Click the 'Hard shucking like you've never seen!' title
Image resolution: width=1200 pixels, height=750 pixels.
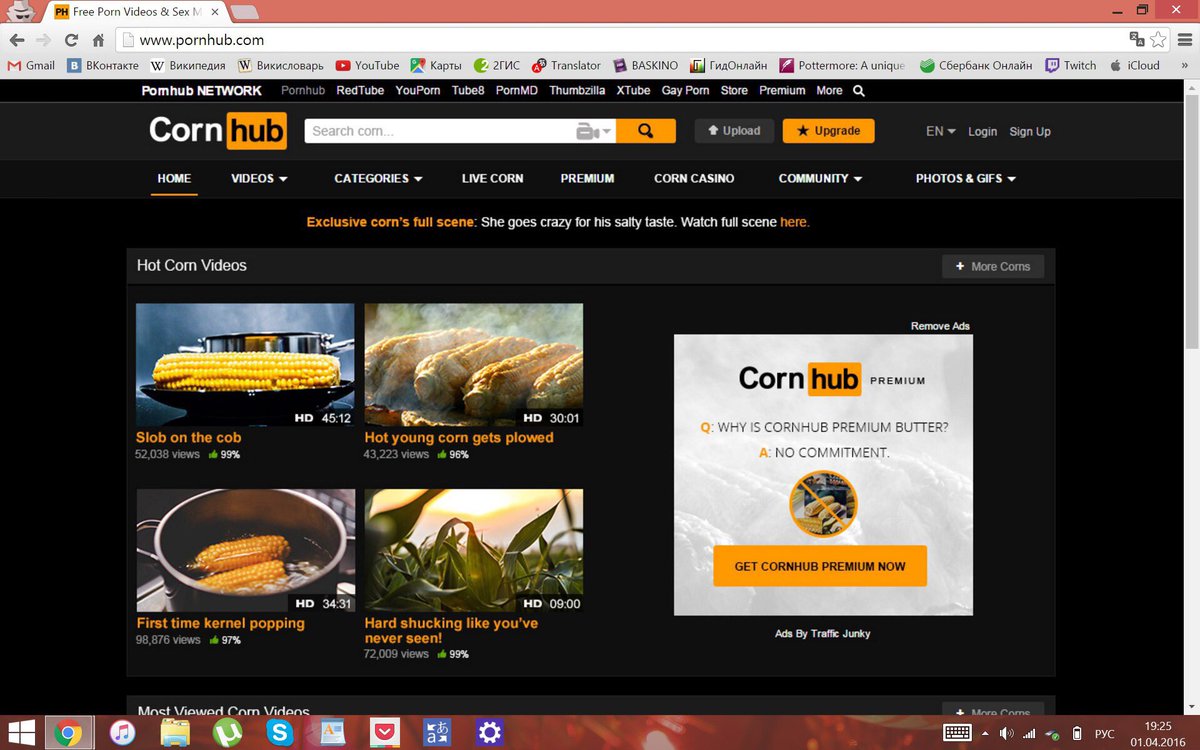pyautogui.click(x=451, y=630)
